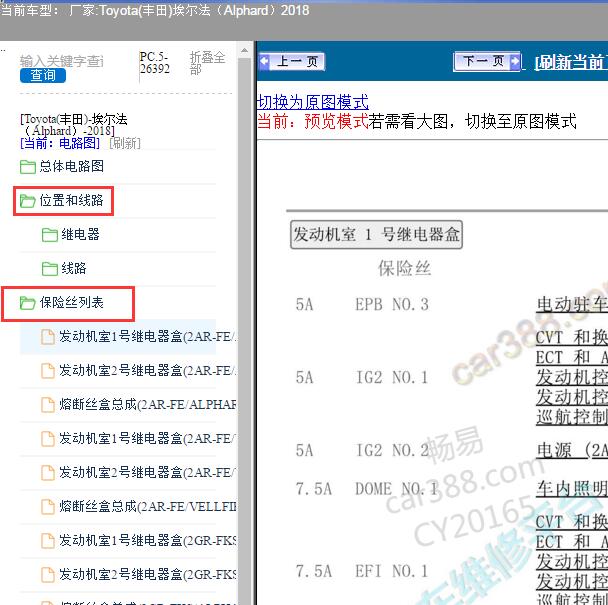Click the [当前：电路图] link
608x605 pixels.
point(60,143)
